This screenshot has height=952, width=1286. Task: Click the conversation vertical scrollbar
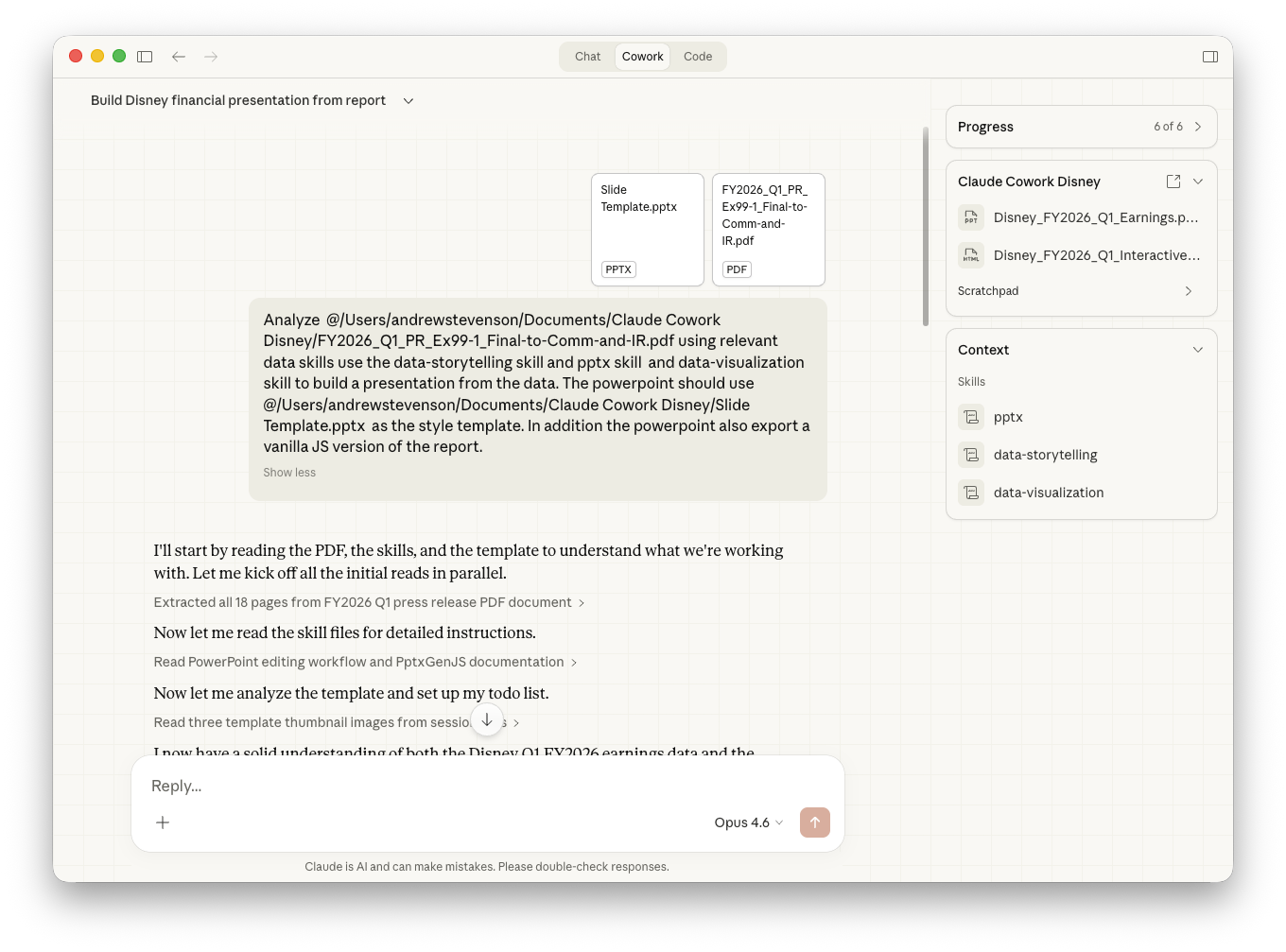click(925, 227)
